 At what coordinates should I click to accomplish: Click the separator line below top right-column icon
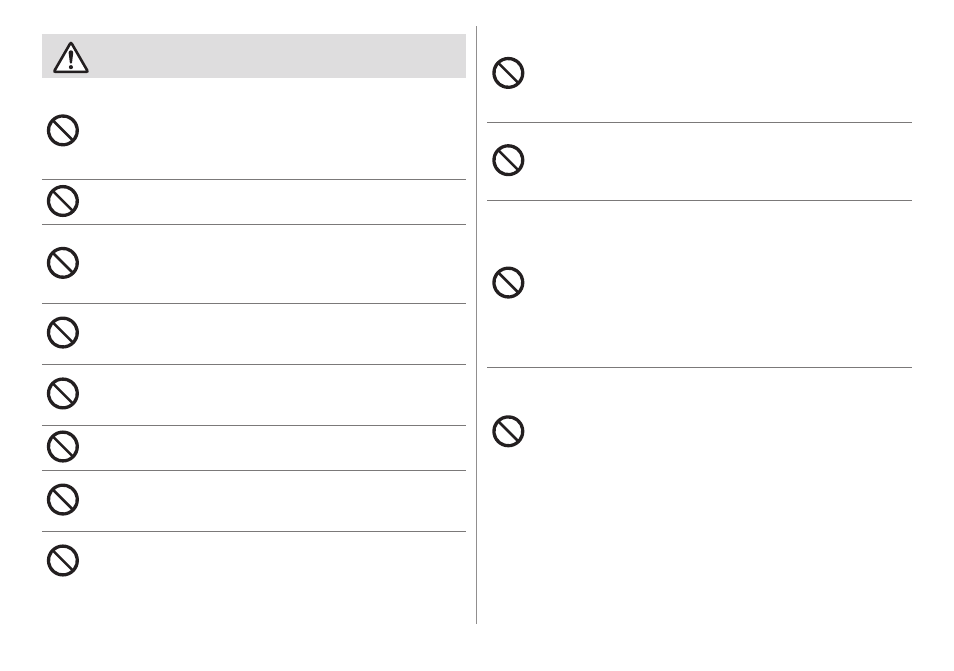(699, 122)
